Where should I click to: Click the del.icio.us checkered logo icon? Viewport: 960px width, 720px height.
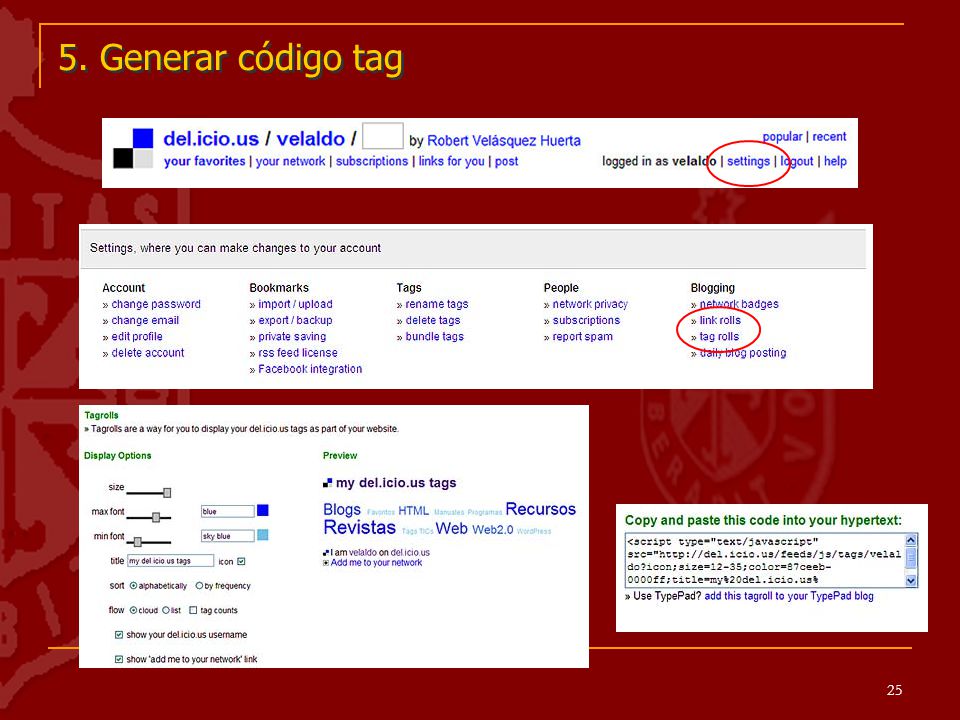(x=133, y=148)
